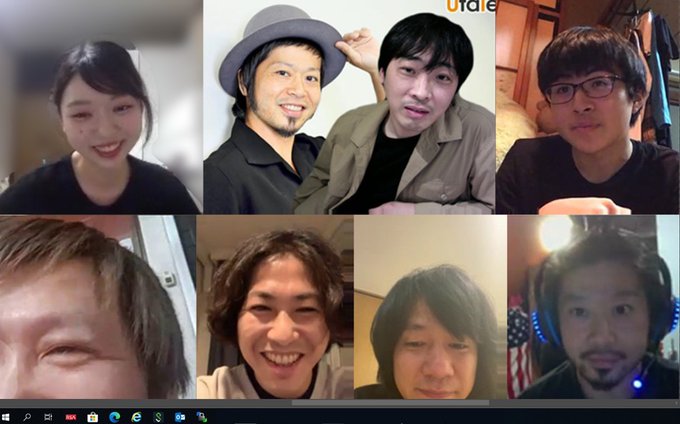Click the horizontal scrollbar thumb
This screenshot has height=424, width=680.
(390, 403)
